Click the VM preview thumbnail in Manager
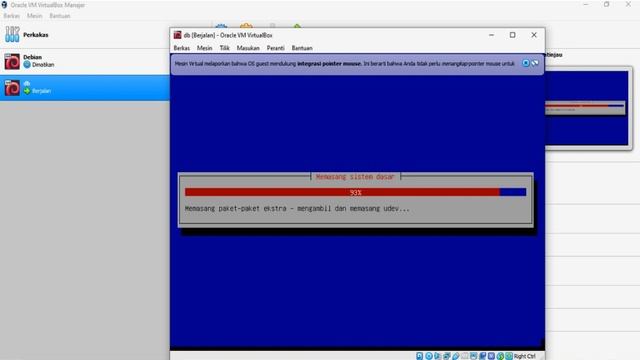Viewport: 640px width, 360px height. [587, 108]
